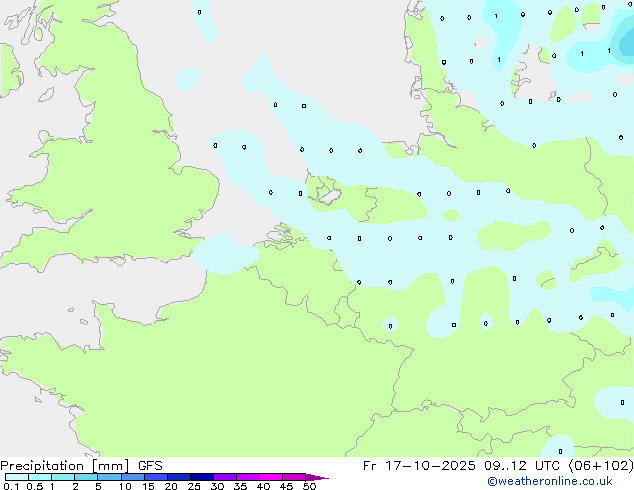Select the 40 mm magenta legend swatch
634x490 pixels.
coord(271,477)
